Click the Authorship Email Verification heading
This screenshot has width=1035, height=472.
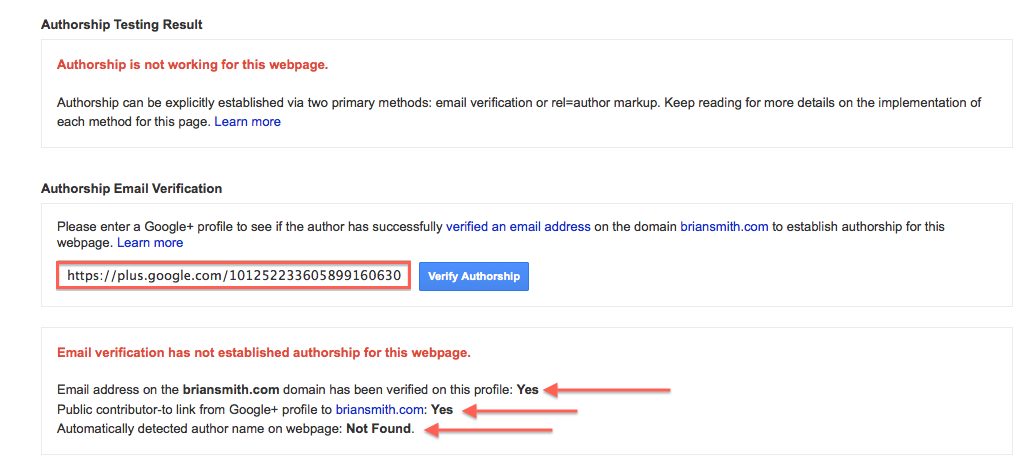[x=131, y=189]
